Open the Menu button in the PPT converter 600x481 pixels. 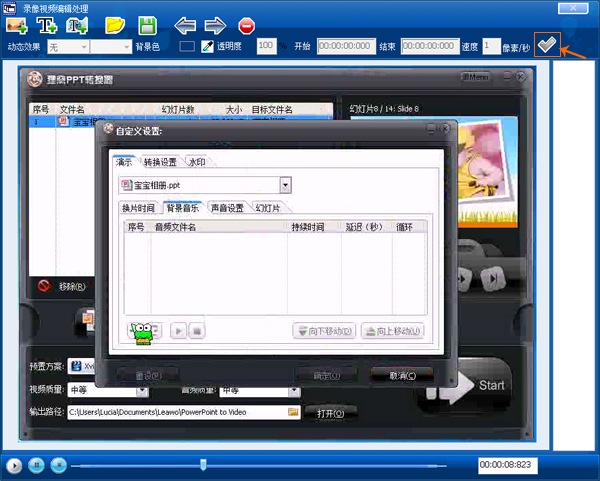click(476, 77)
